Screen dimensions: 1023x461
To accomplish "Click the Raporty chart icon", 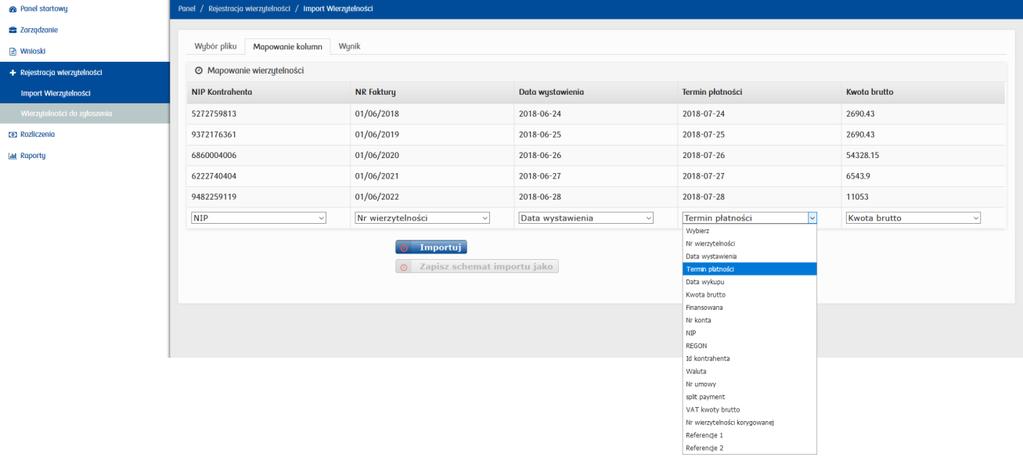I will pos(12,156).
